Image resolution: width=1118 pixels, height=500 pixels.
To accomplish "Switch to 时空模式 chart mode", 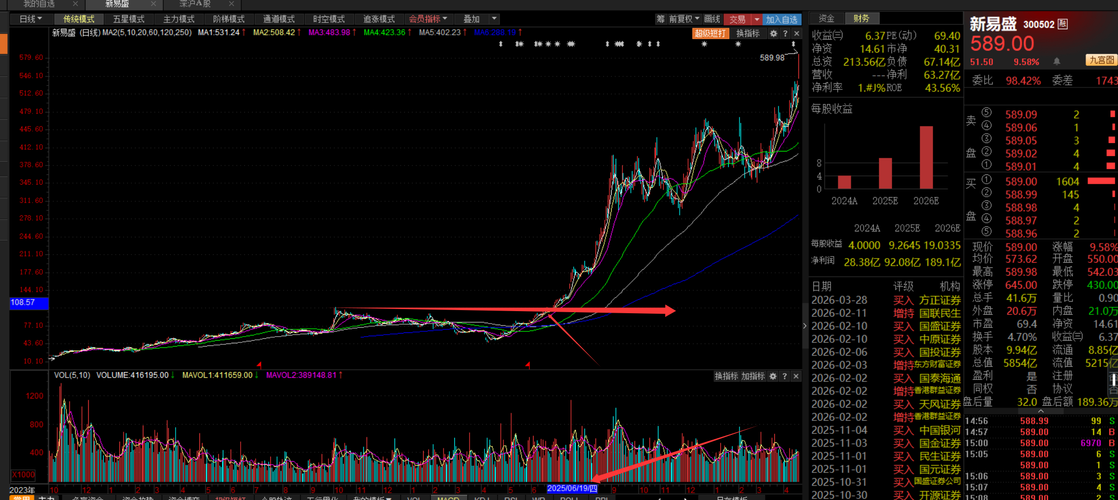I will tap(329, 19).
